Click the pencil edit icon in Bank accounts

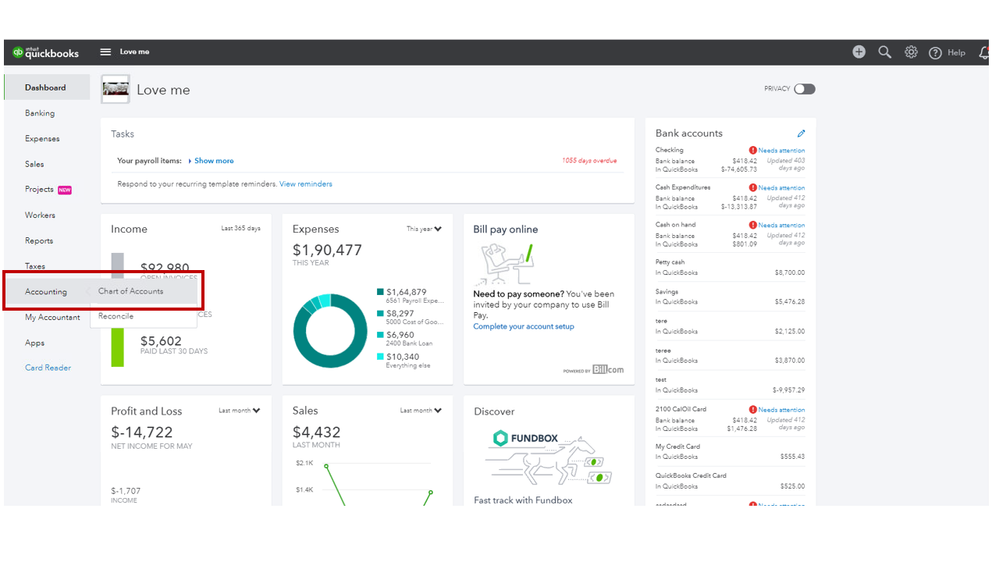(x=801, y=133)
